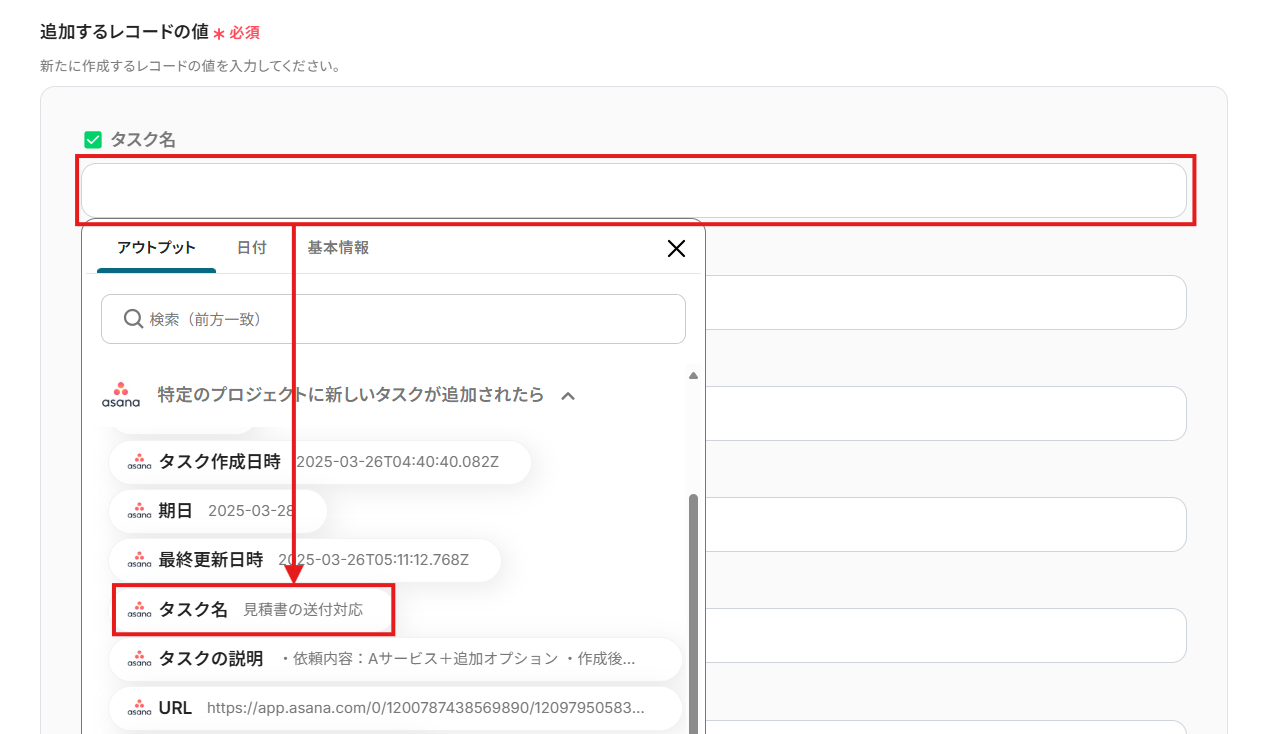
Task: Click the output list scrollbar thumb
Action: pos(693,613)
